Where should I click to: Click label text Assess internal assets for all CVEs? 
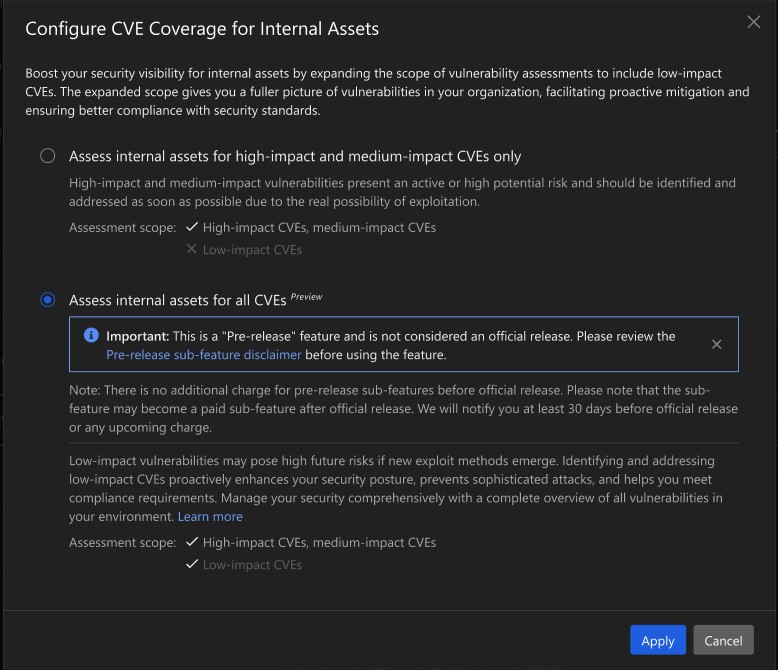[177, 300]
